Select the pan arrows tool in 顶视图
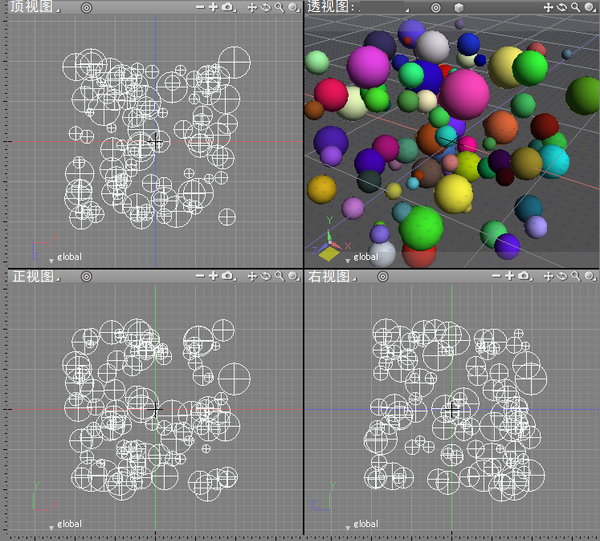The height and width of the screenshot is (541, 600). (x=252, y=8)
